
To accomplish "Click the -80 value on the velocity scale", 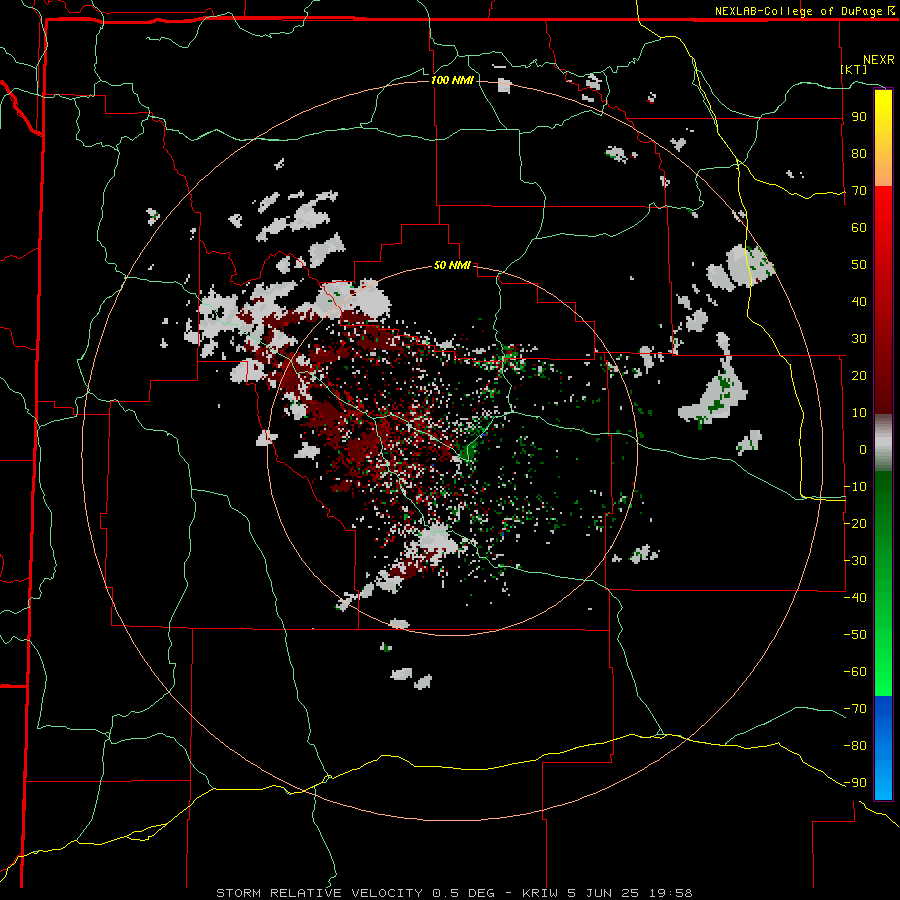I will point(855,746).
